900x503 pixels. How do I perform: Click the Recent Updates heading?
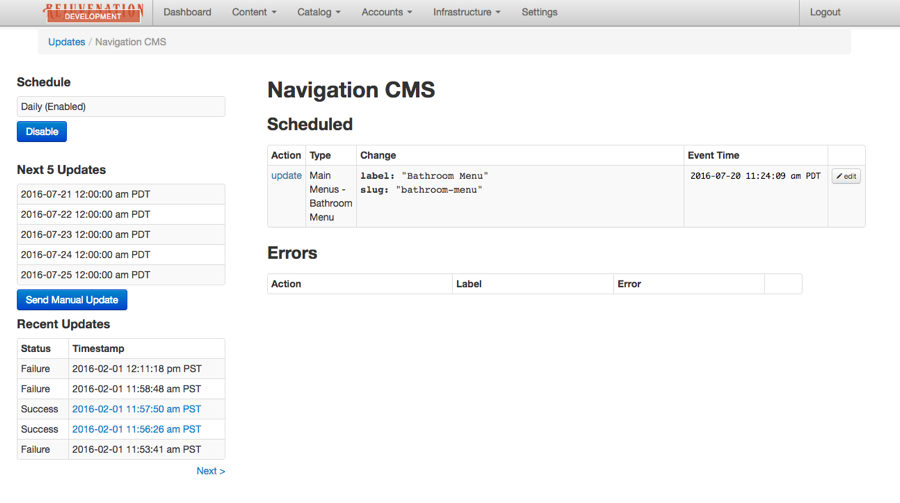pyautogui.click(x=63, y=324)
